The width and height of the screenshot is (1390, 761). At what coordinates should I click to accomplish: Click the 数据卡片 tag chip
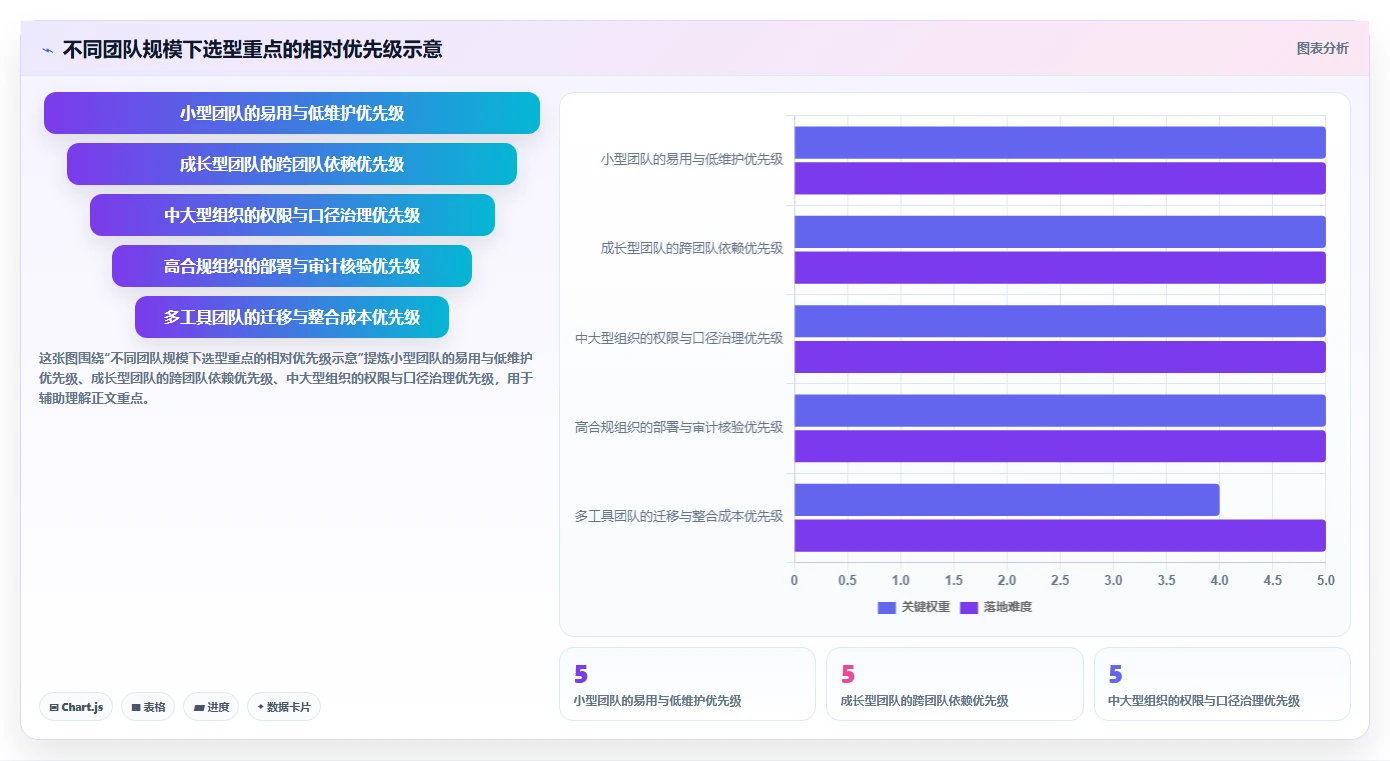284,707
